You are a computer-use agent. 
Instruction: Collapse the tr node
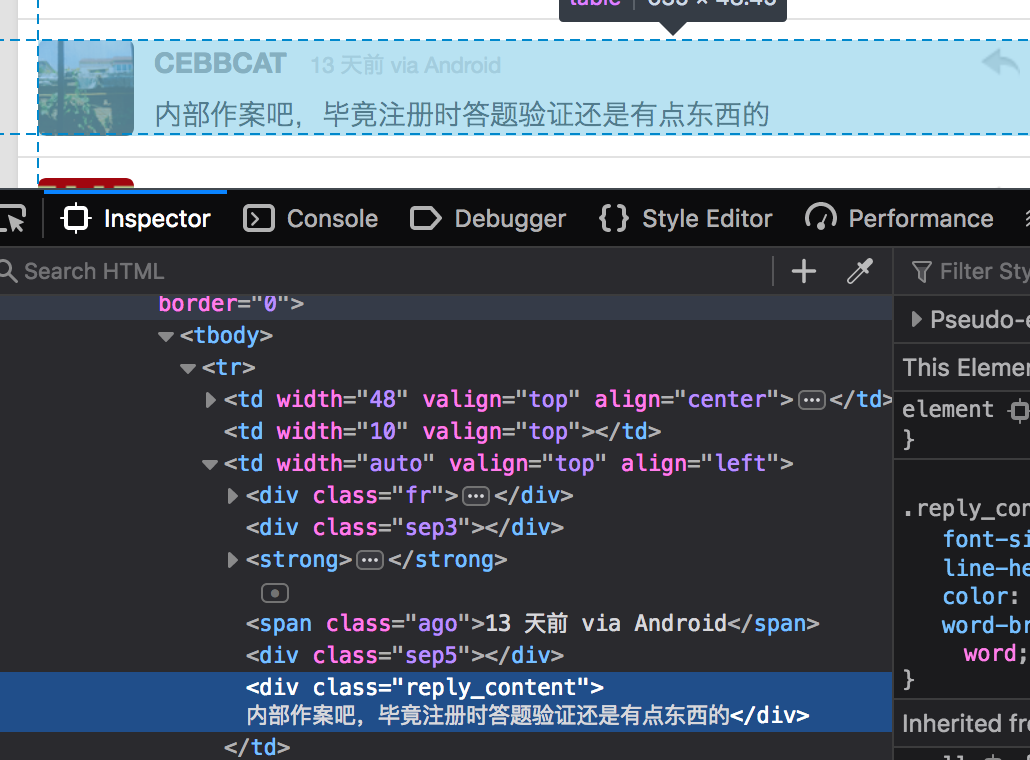[x=188, y=368]
